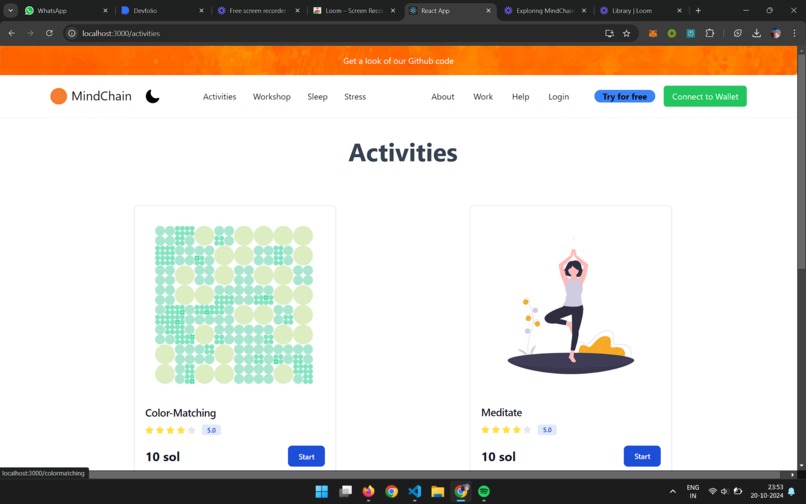Open the Extensions puzzle piece menu
This screenshot has height=504, width=806.
pyautogui.click(x=709, y=33)
